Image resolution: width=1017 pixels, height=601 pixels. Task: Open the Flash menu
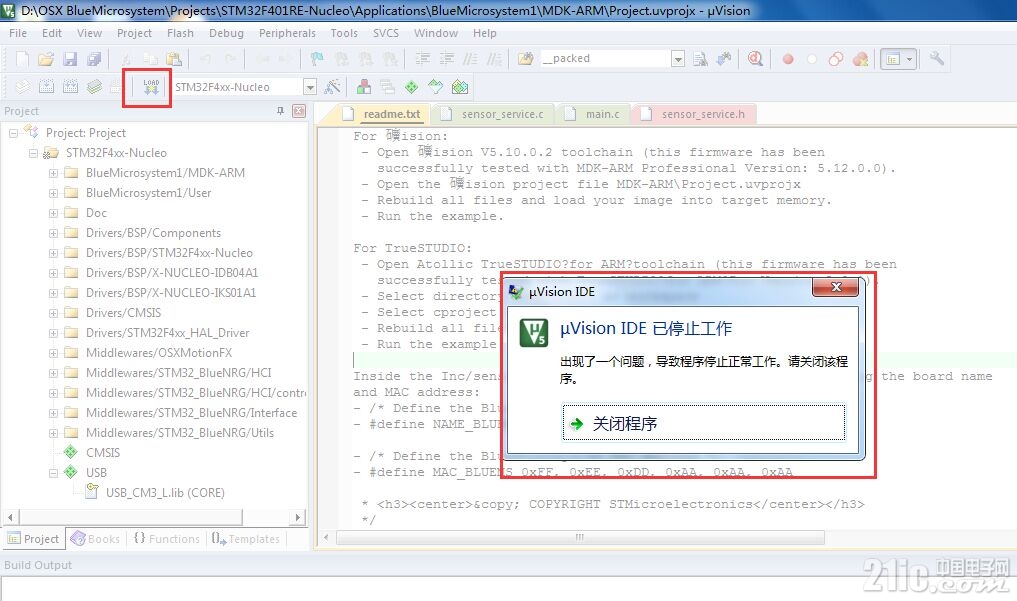click(180, 33)
